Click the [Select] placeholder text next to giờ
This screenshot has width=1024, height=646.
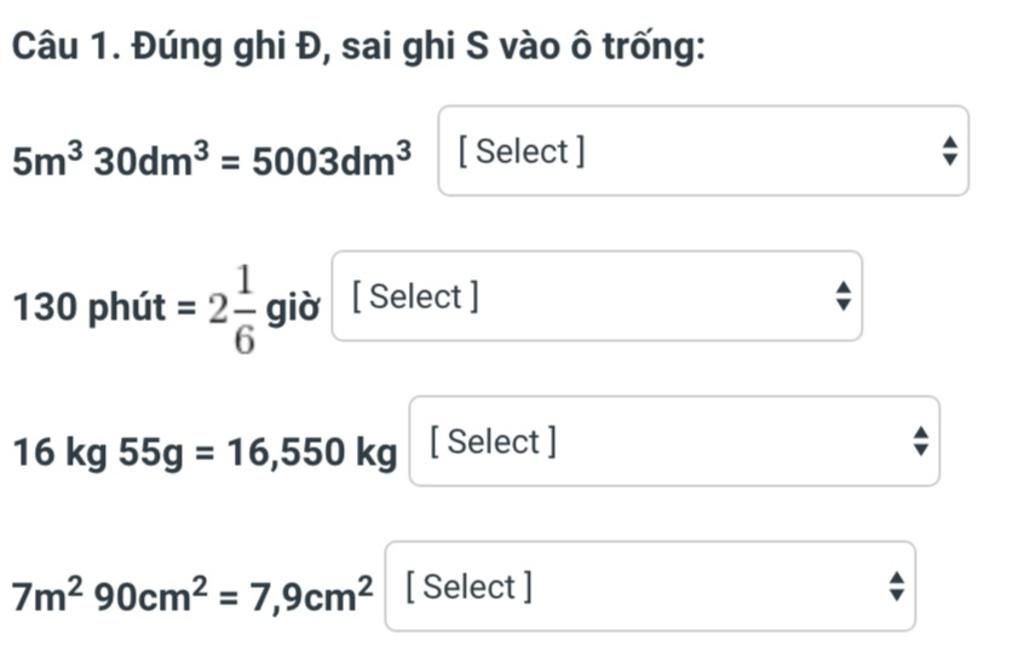tap(415, 297)
